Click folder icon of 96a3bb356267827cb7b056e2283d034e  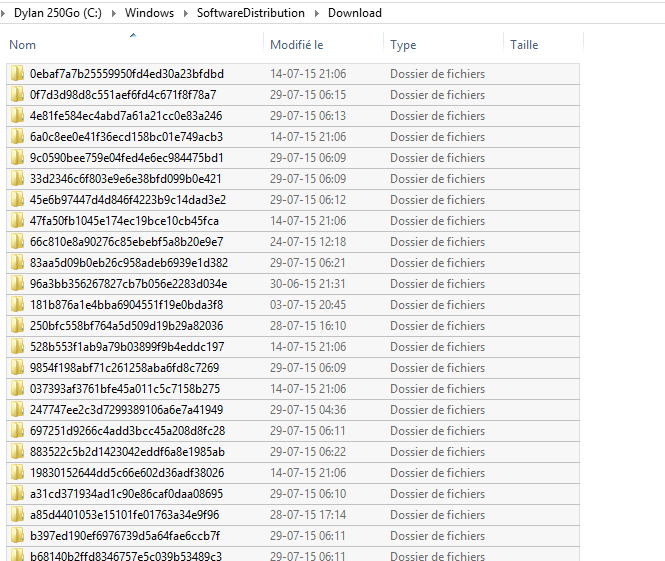[17, 284]
